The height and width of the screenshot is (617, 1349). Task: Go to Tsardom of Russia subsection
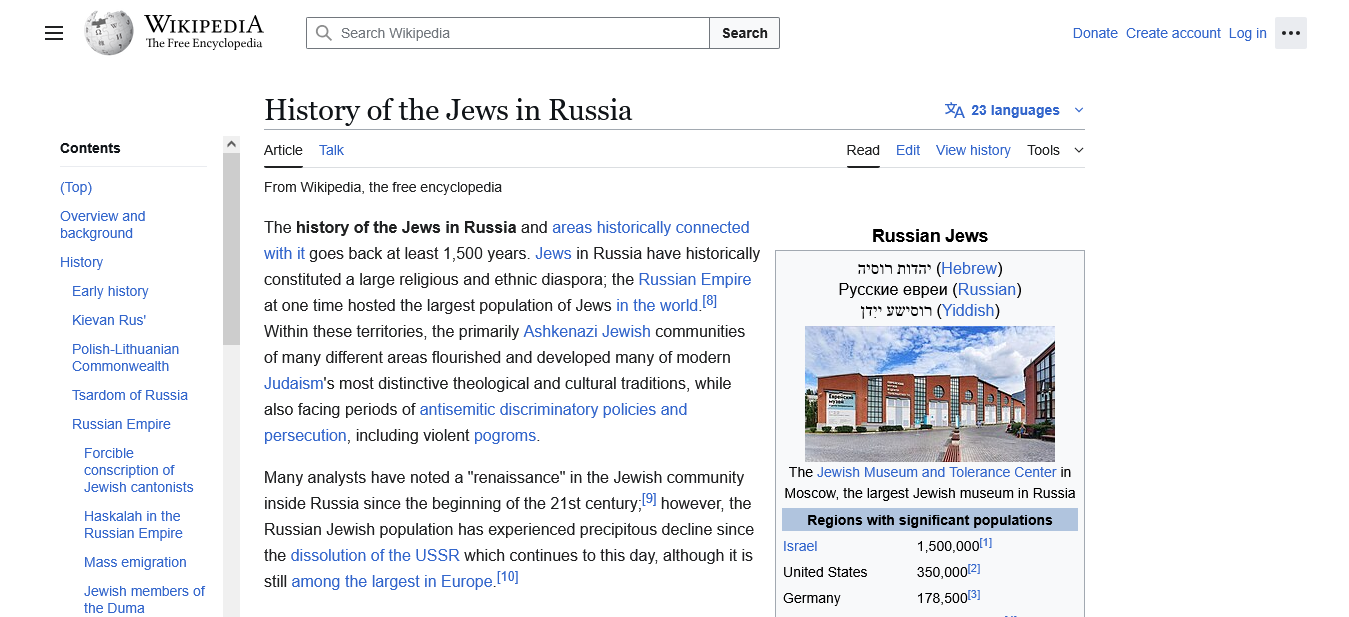(130, 395)
